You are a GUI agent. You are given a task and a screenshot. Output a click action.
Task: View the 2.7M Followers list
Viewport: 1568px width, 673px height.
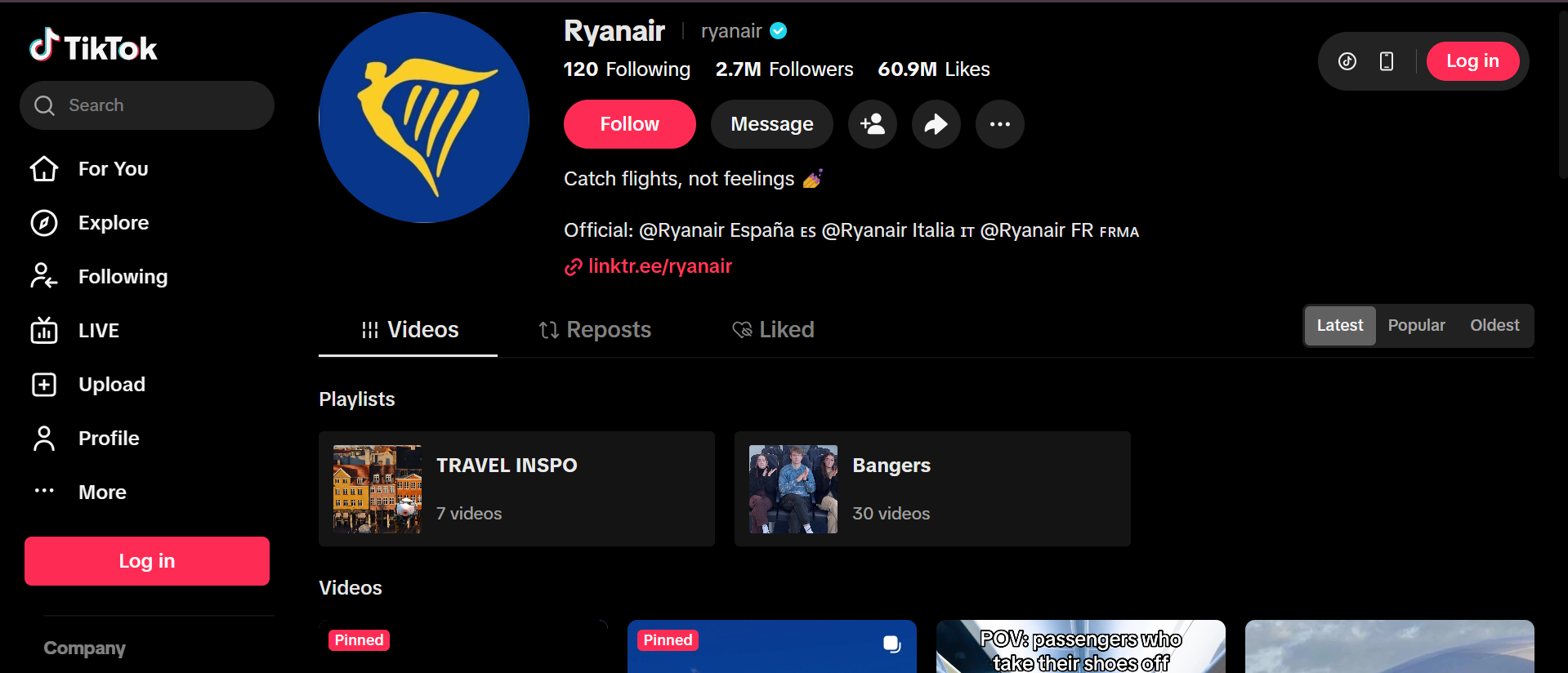click(x=784, y=69)
